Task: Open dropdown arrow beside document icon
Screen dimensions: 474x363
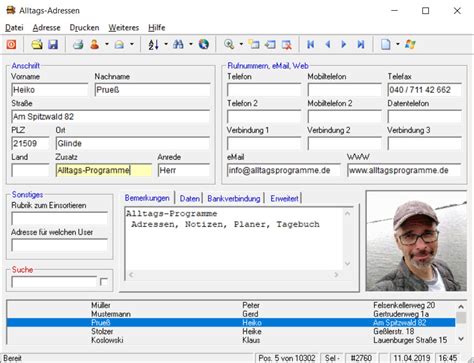Action: coord(398,44)
